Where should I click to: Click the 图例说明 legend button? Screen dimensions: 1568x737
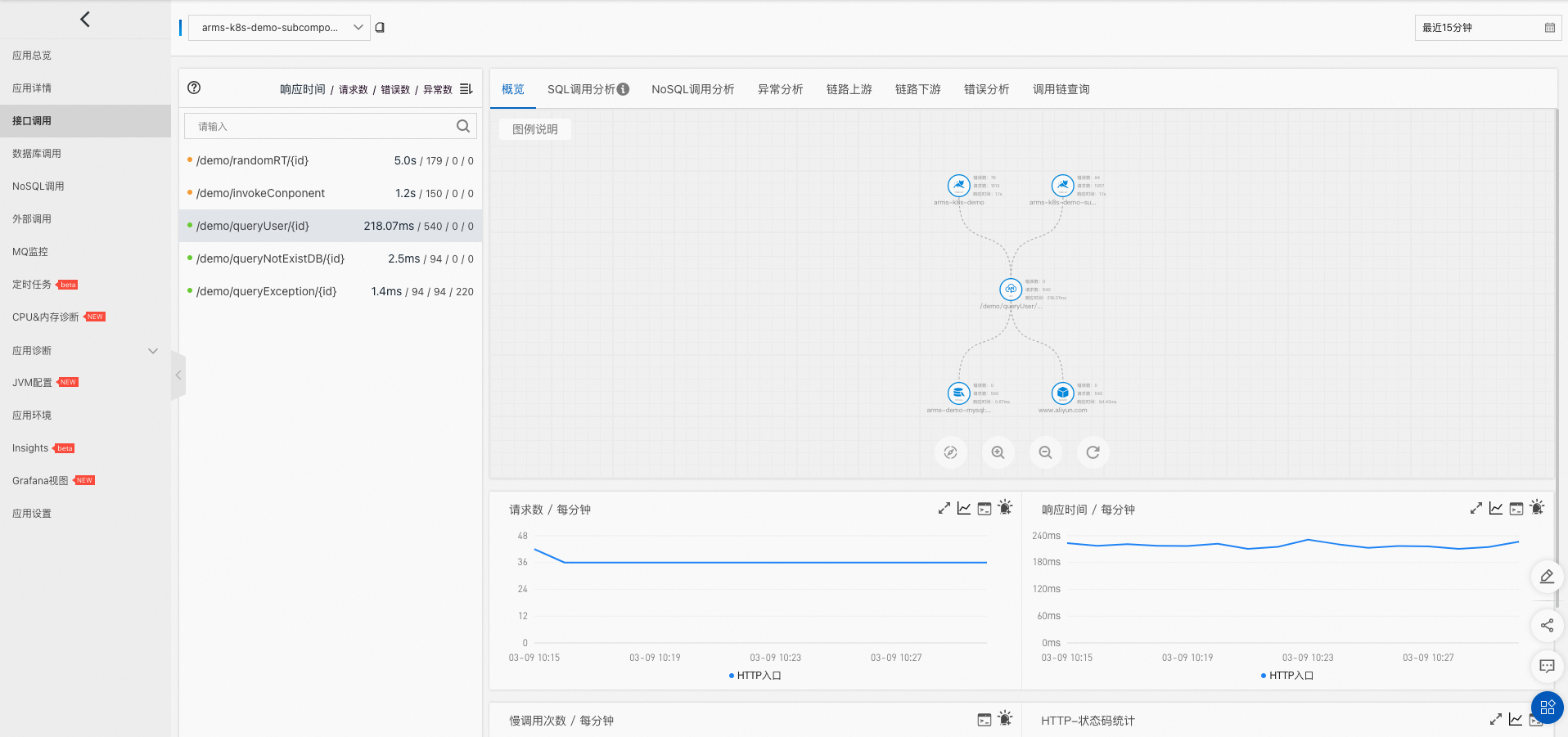point(535,129)
